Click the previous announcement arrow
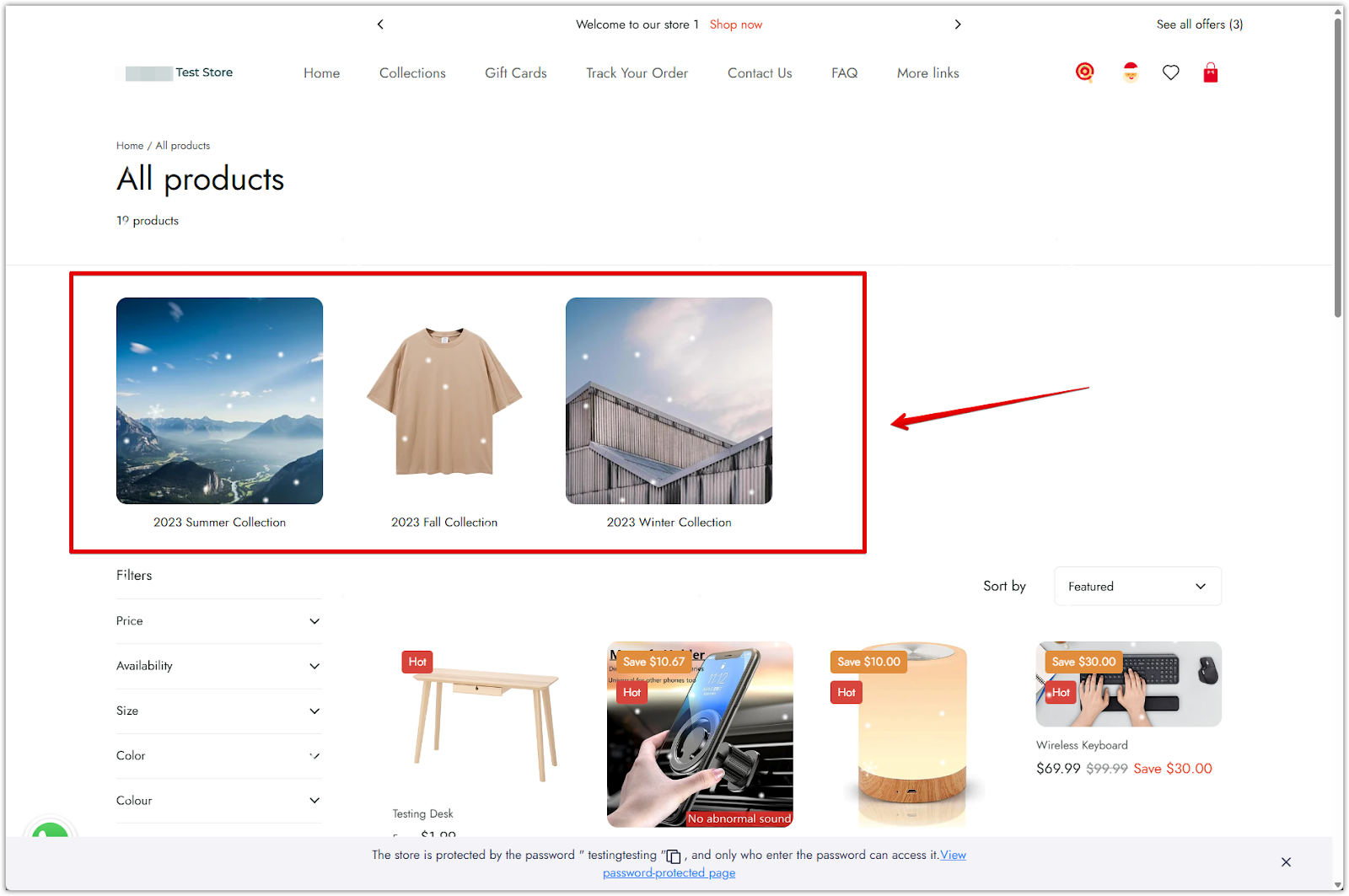Image resolution: width=1349 pixels, height=896 pixels. tap(380, 24)
